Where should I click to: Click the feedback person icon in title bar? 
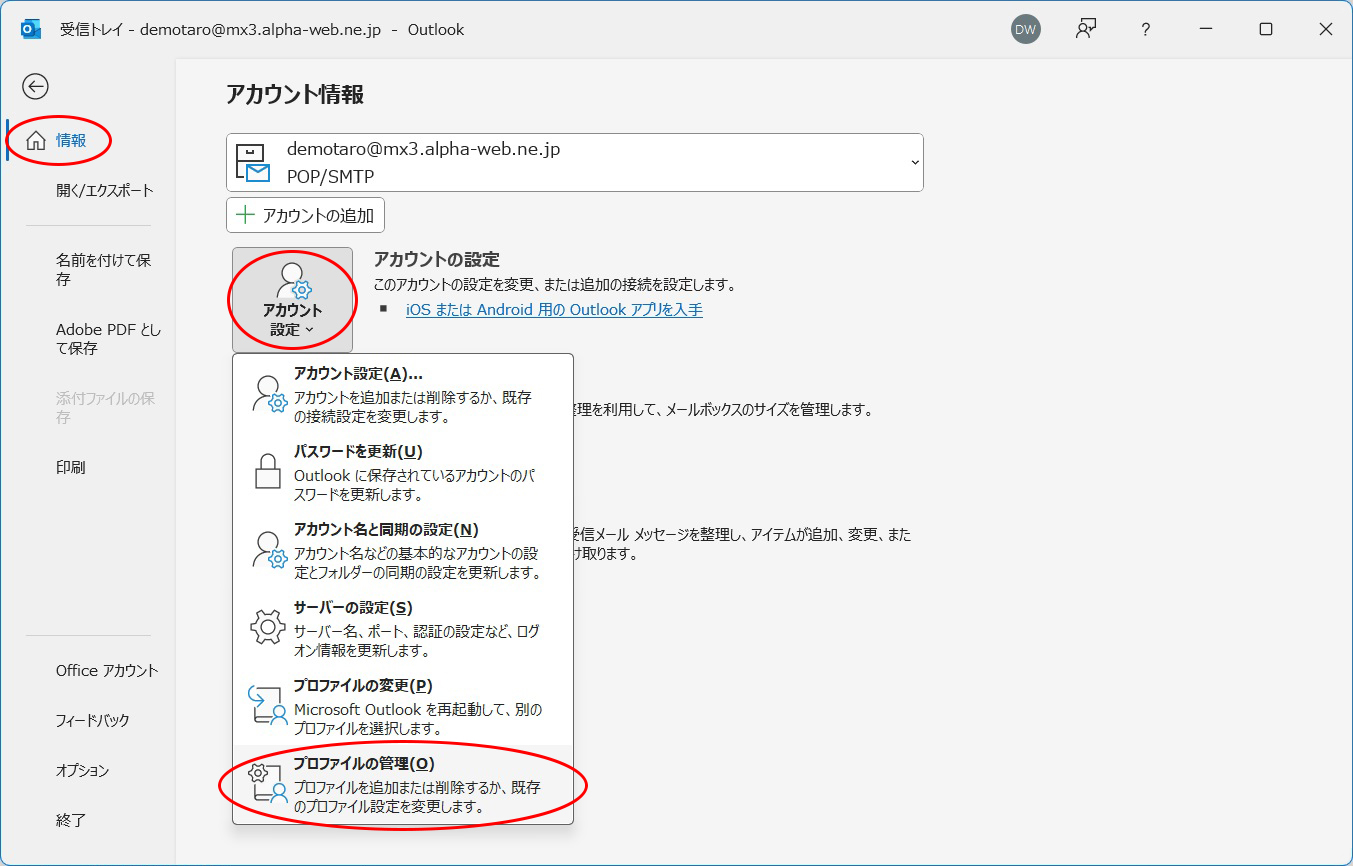pyautogui.click(x=1085, y=29)
